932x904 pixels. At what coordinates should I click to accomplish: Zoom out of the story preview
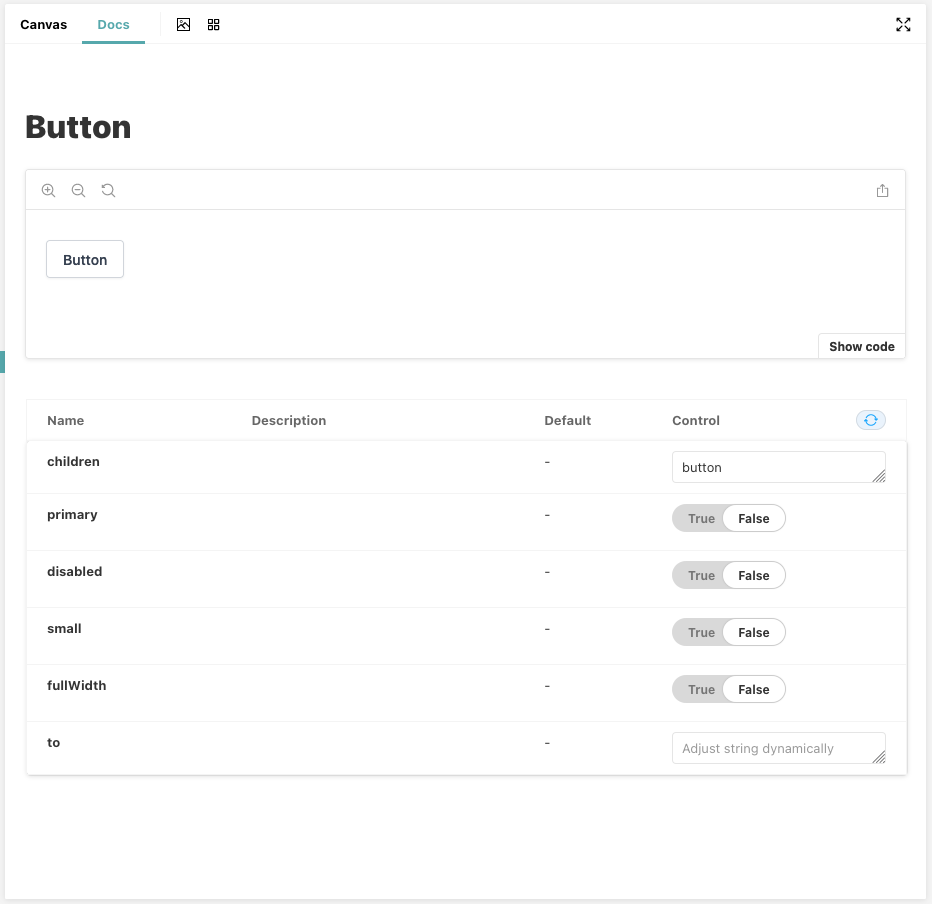78,190
